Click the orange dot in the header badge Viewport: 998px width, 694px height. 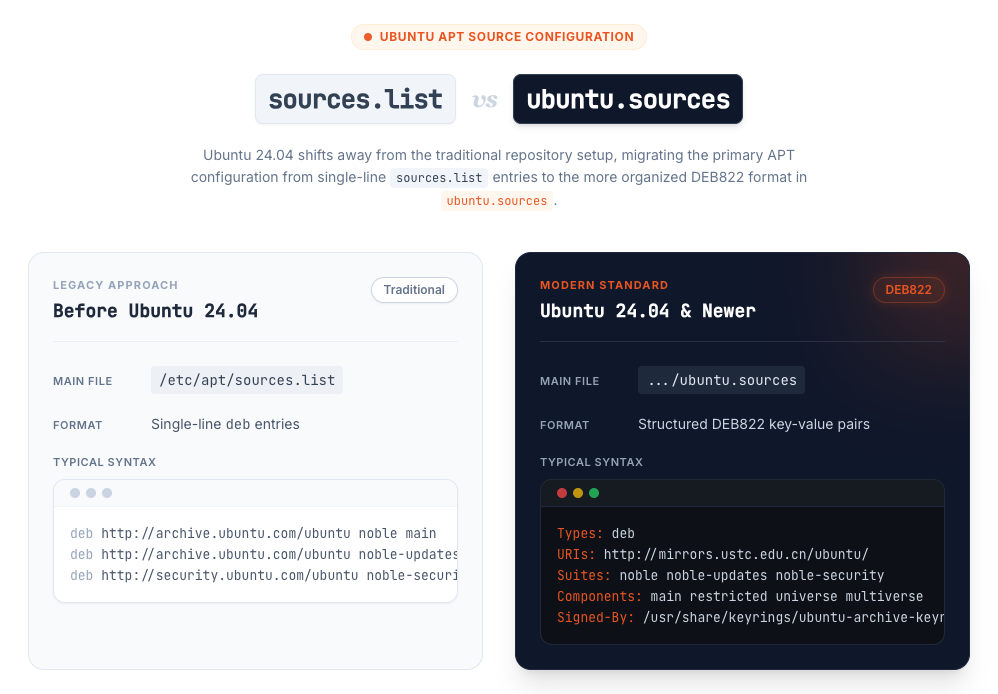pyautogui.click(x=368, y=37)
